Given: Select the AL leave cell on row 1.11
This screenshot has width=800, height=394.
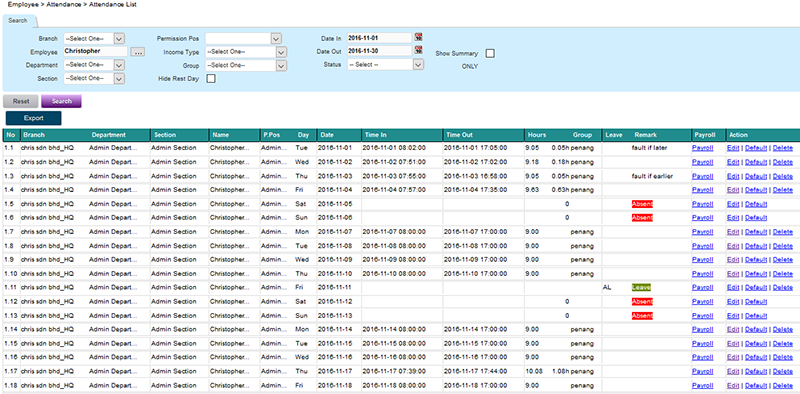Looking at the screenshot, I should (607, 287).
